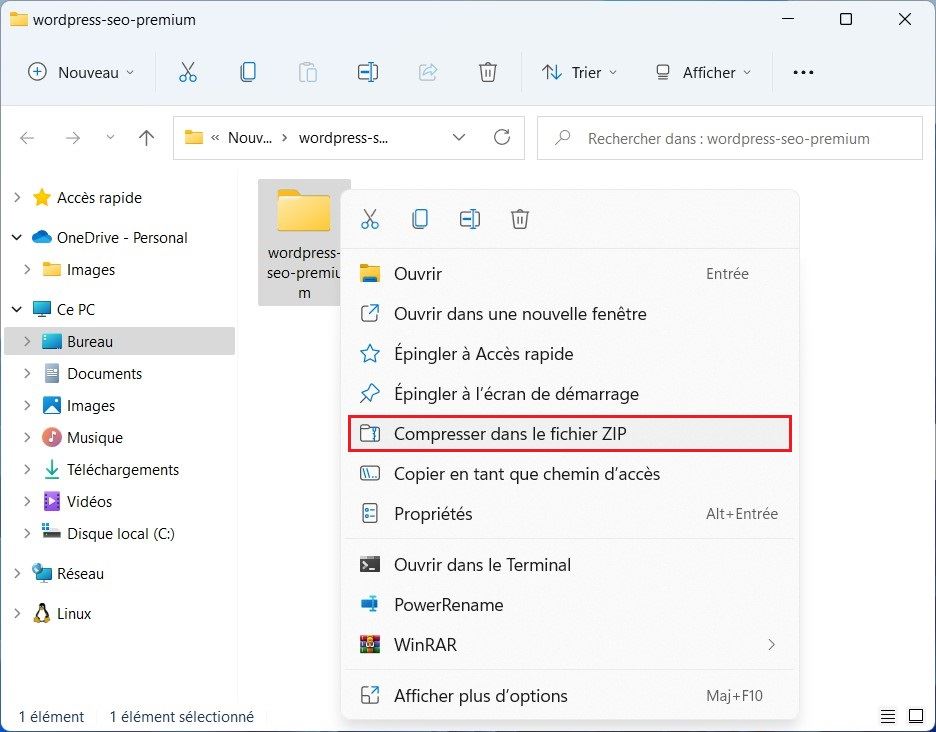Click the Nouv... breadcrumb in address bar
The image size is (936, 732).
coord(250,138)
